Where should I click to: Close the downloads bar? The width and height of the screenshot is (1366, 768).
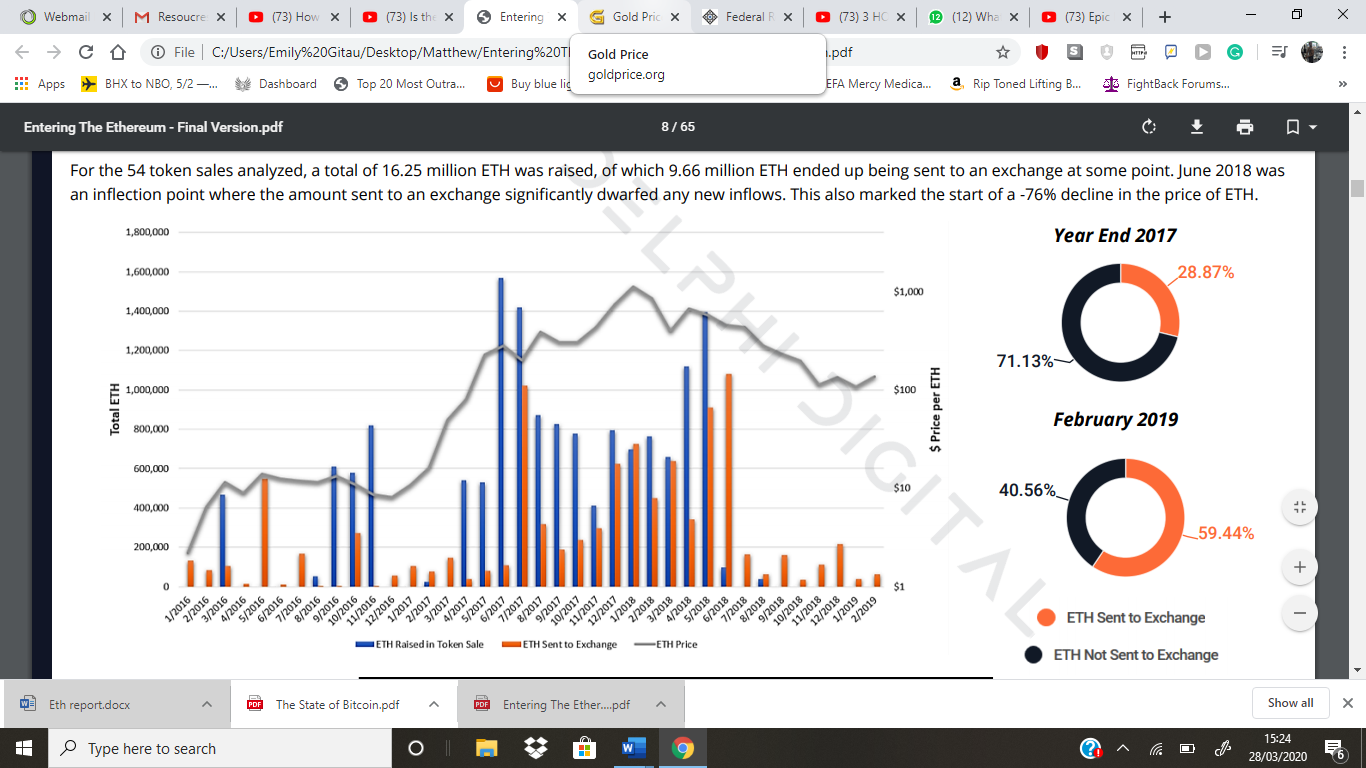pos(1348,703)
